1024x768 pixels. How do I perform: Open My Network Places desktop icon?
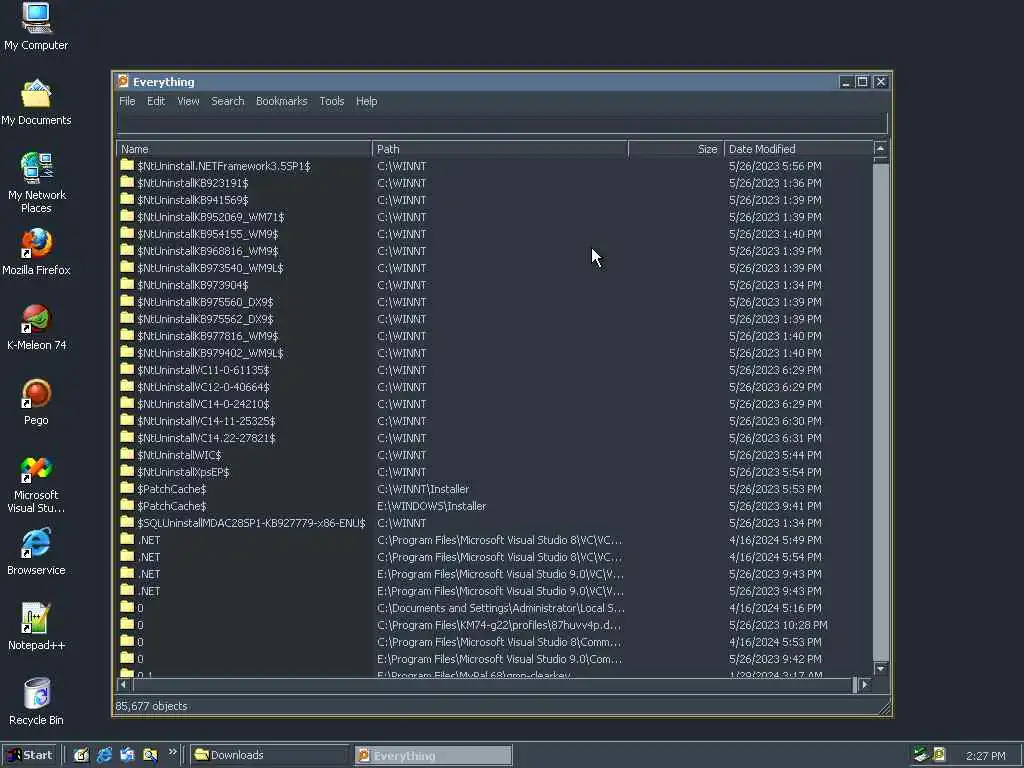tap(36, 182)
